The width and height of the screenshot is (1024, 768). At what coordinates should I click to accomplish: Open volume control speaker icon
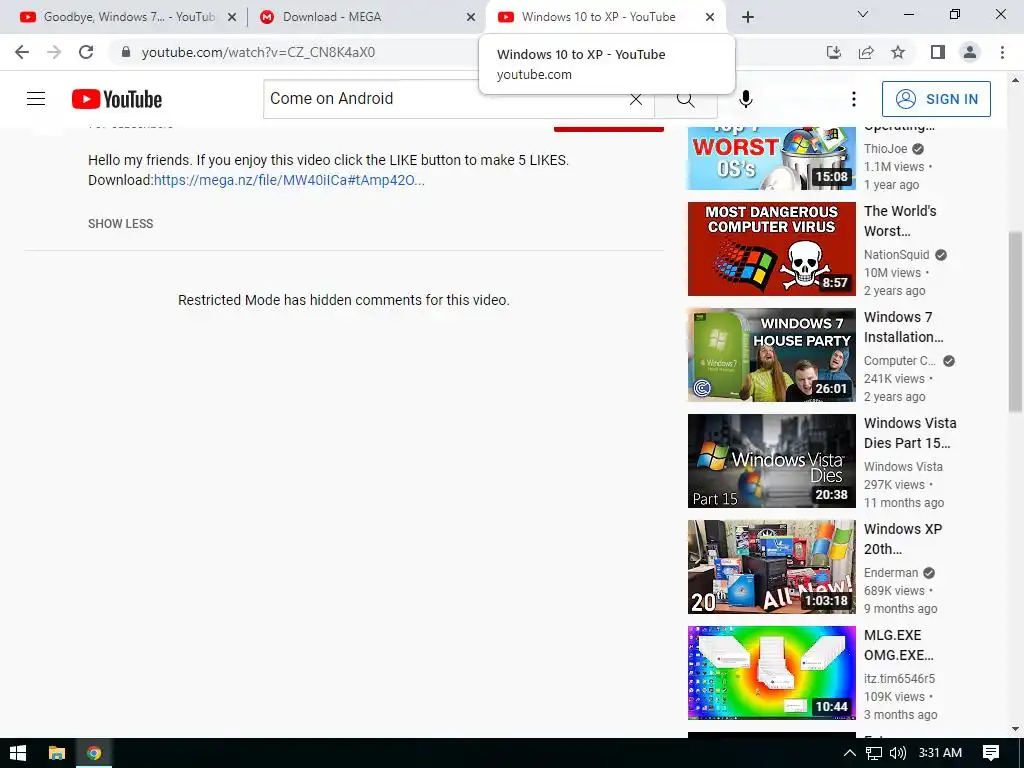pyautogui.click(x=898, y=753)
